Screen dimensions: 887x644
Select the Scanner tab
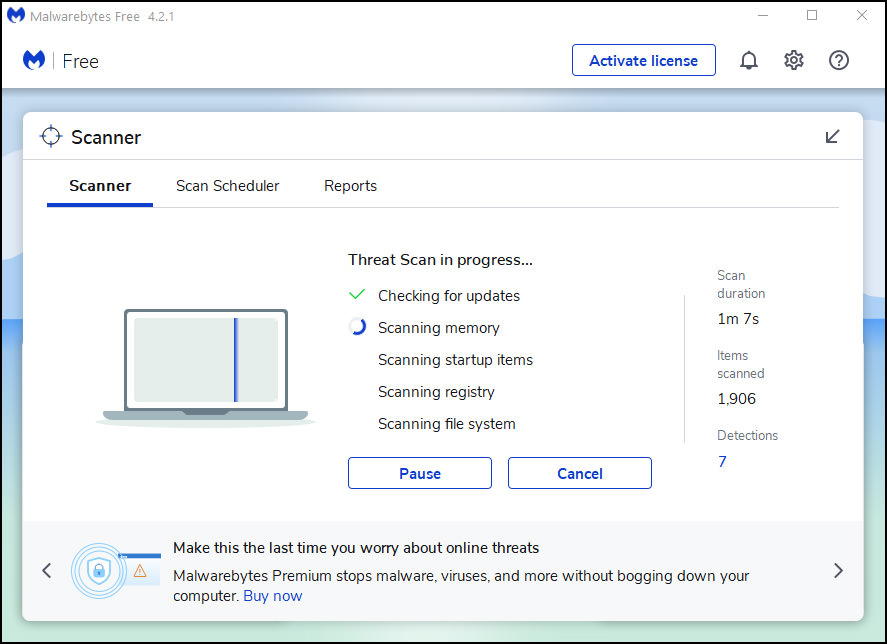click(99, 186)
